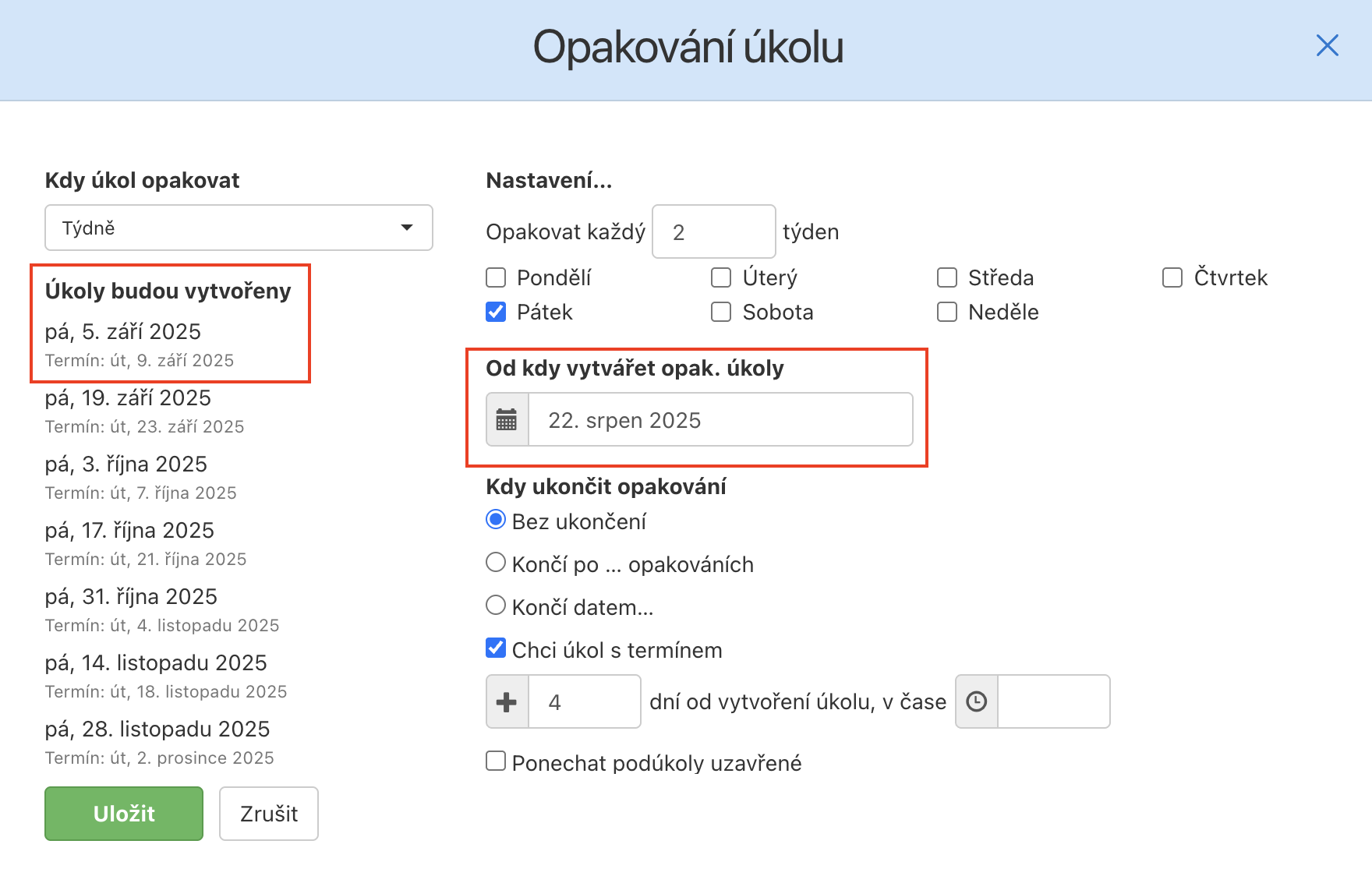
Task: Toggle Chci úkol s termínem checkbox
Action: 496,648
